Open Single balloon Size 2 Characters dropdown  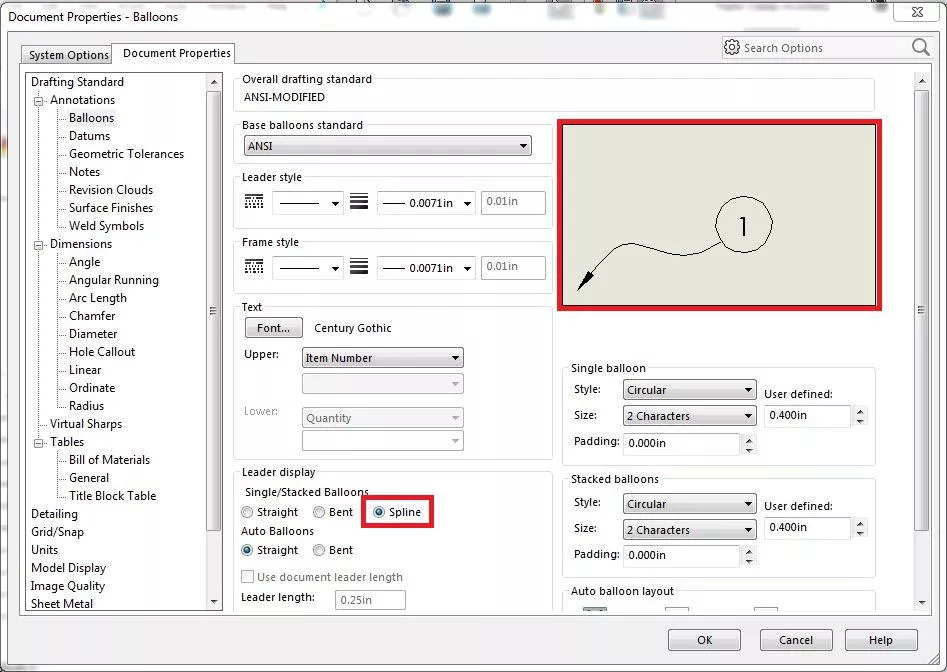tap(689, 415)
